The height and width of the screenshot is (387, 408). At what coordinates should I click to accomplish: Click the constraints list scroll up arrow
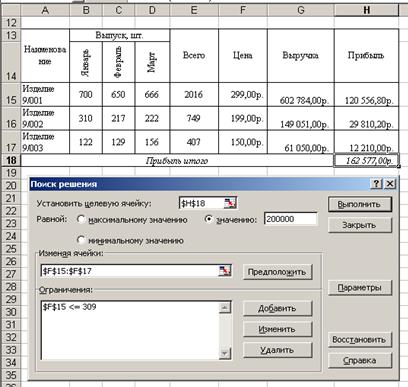[225, 307]
